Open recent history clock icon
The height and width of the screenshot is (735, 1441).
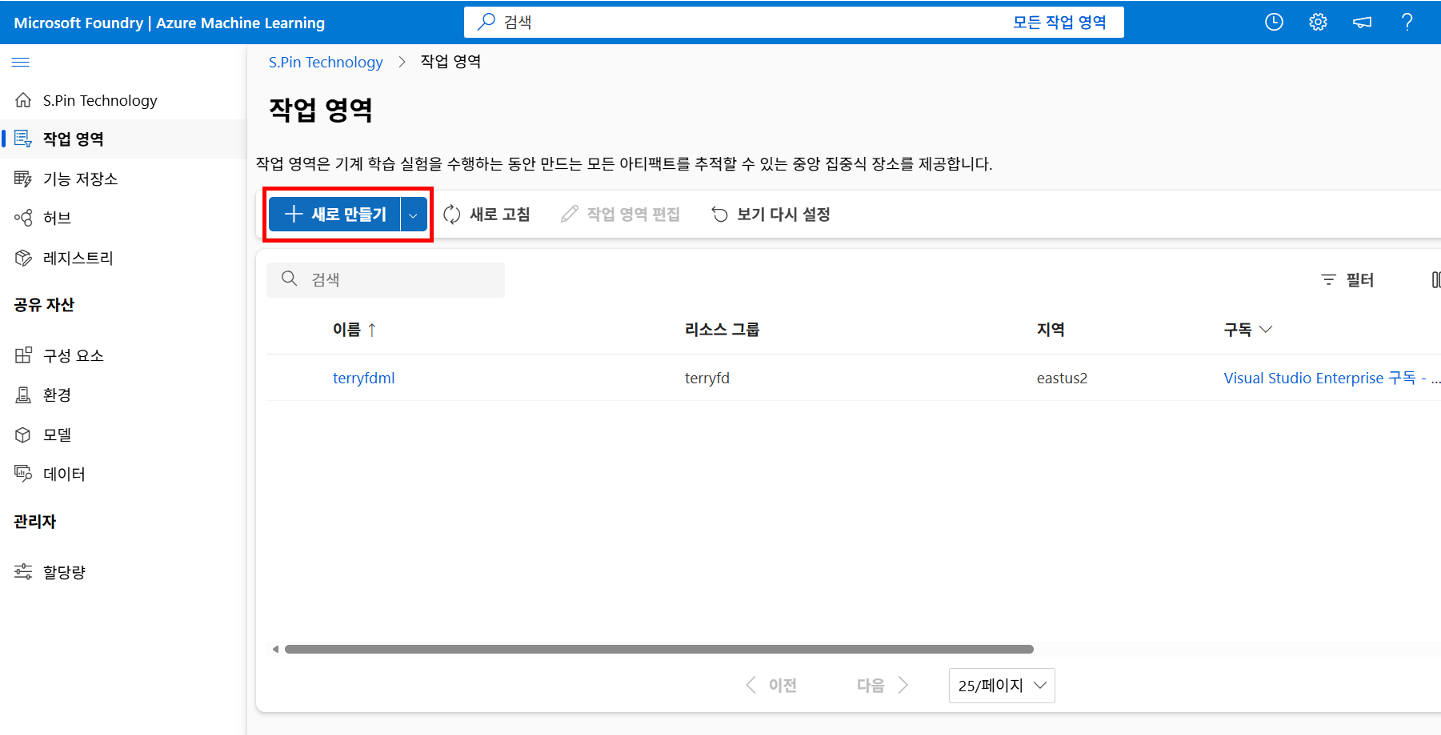pos(1273,22)
